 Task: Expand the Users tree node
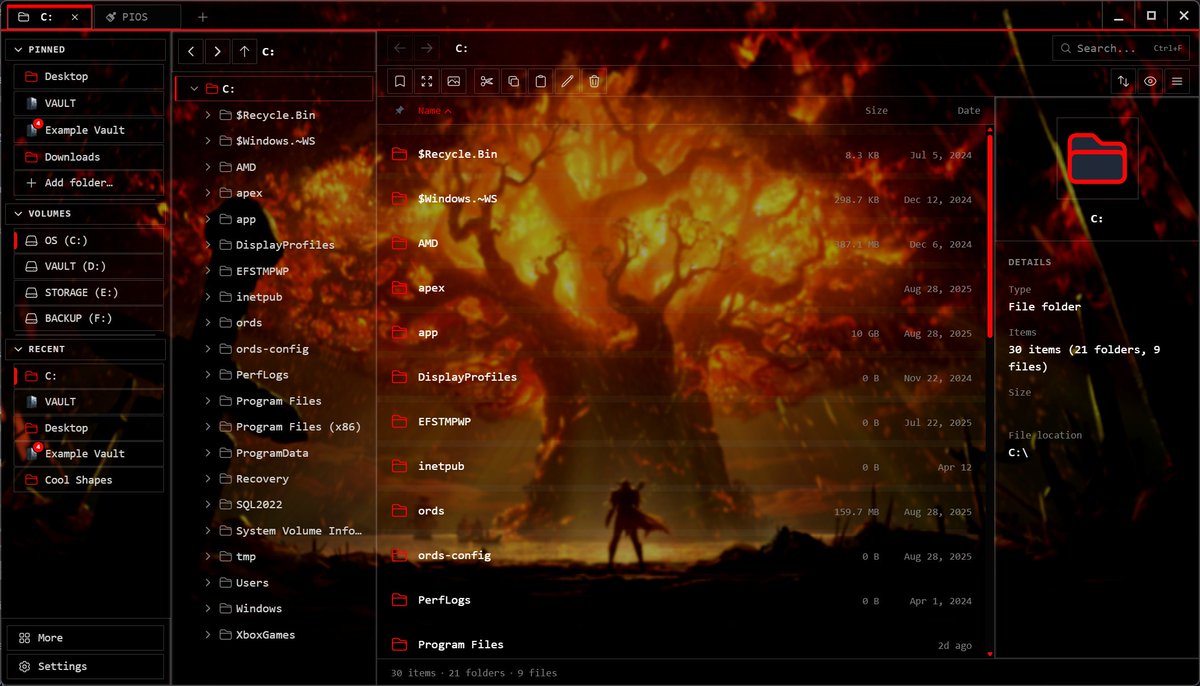pyautogui.click(x=208, y=583)
